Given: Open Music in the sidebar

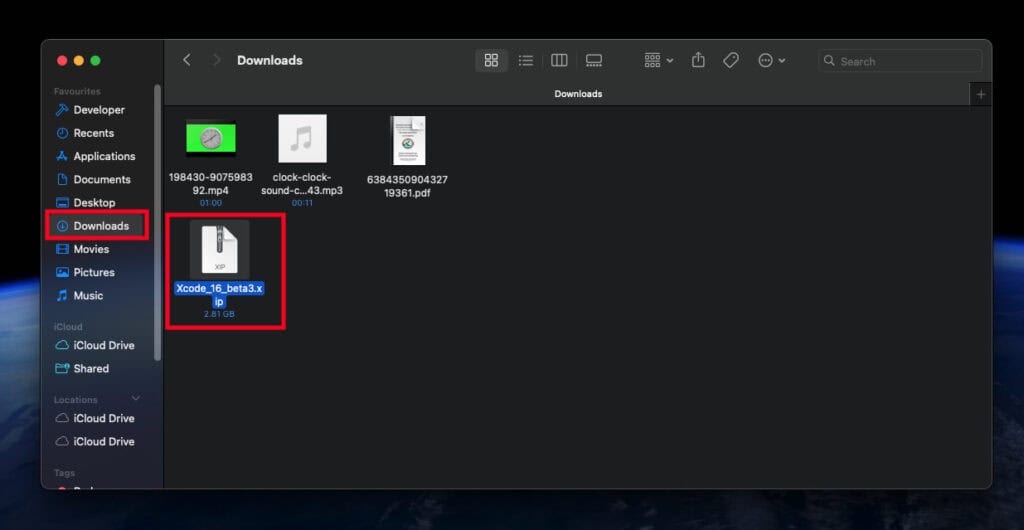Looking at the screenshot, I should 88,295.
